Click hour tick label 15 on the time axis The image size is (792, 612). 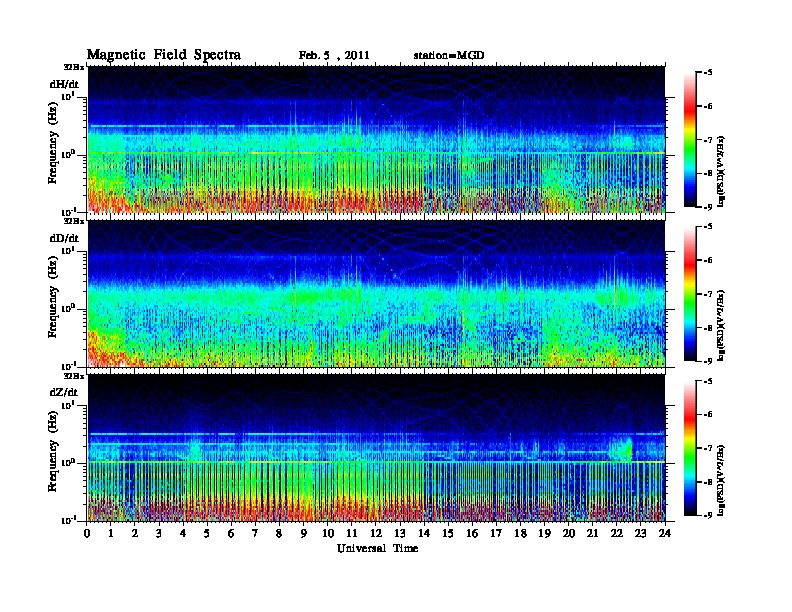coord(448,533)
